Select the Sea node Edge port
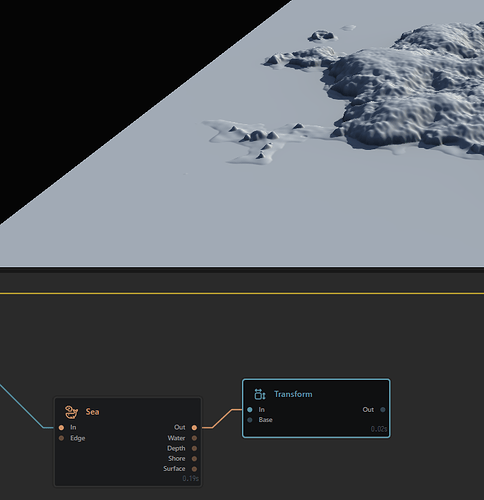This screenshot has height=500, width=484. click(61, 438)
